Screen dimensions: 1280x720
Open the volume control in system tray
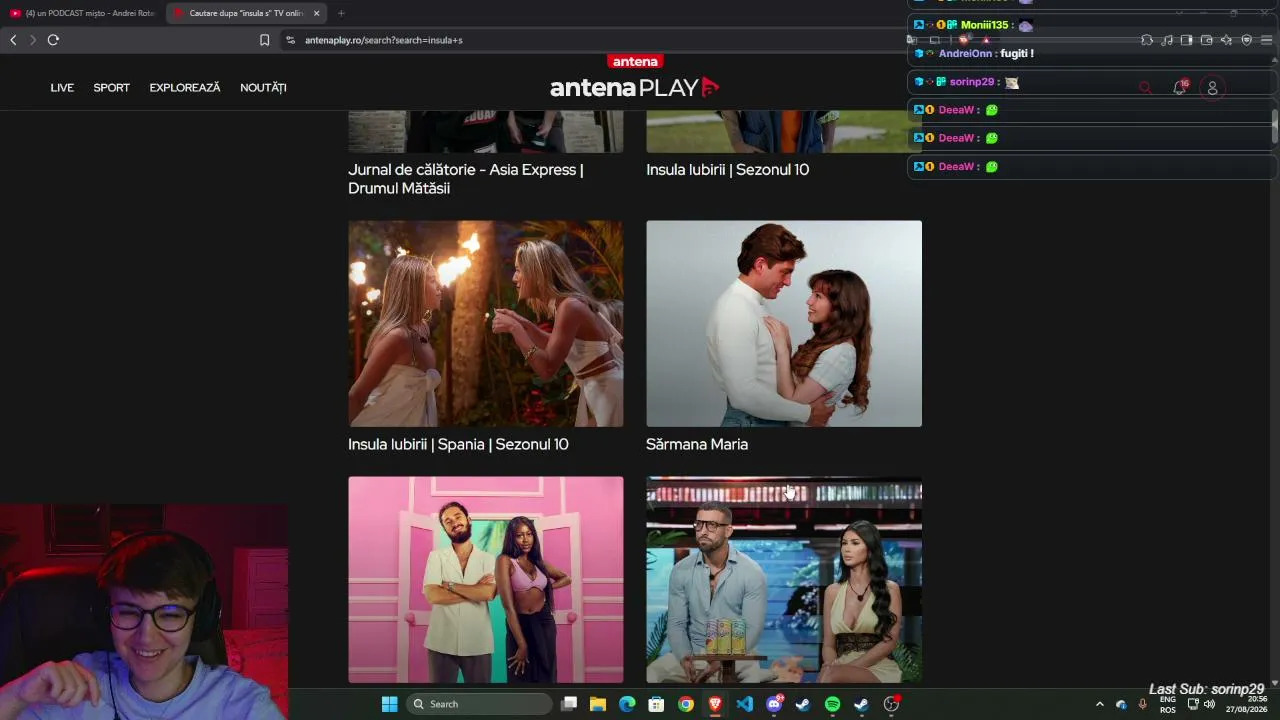click(1210, 704)
